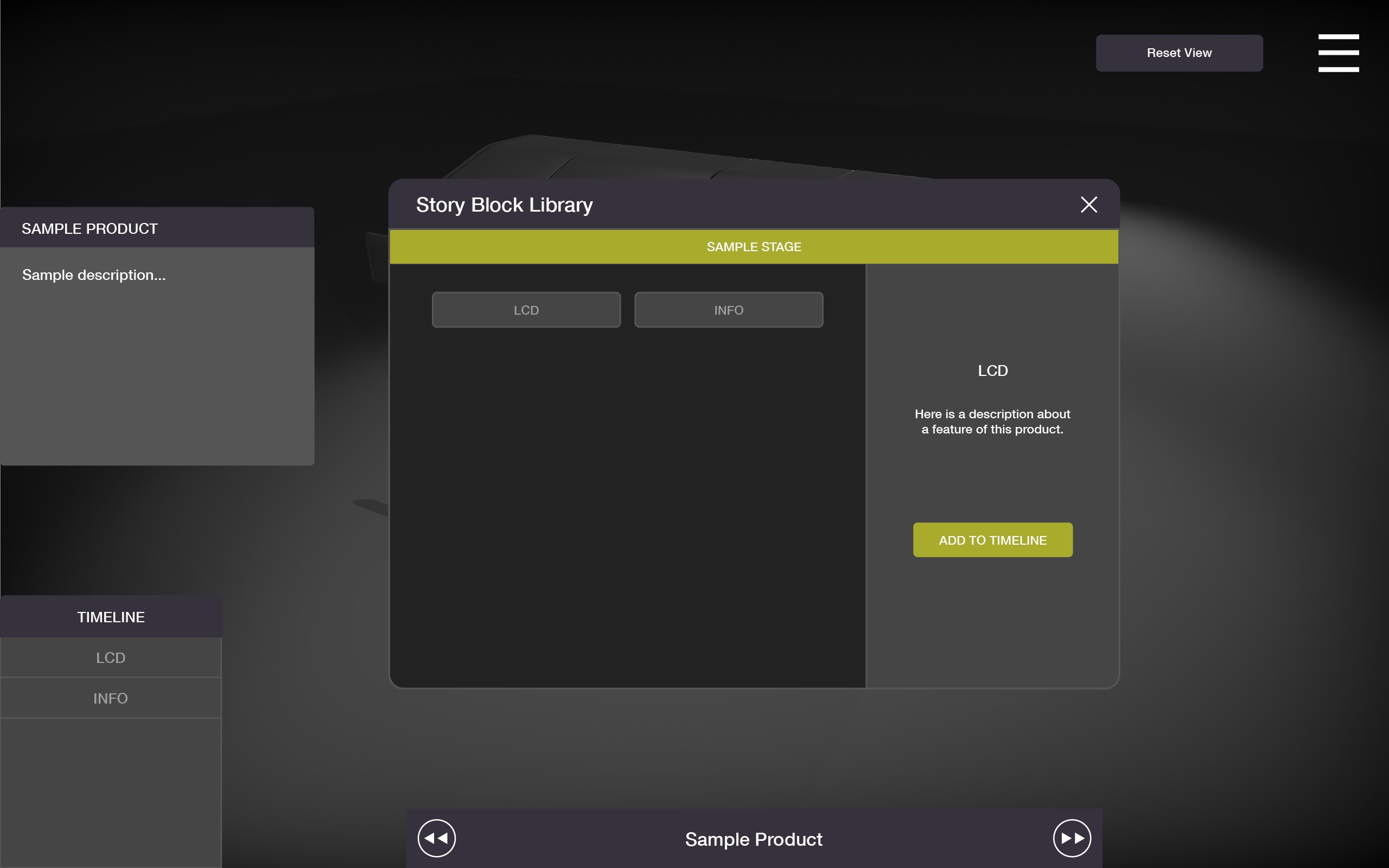The width and height of the screenshot is (1389, 868).
Task: Click empty area of story block list
Action: (x=627, y=505)
